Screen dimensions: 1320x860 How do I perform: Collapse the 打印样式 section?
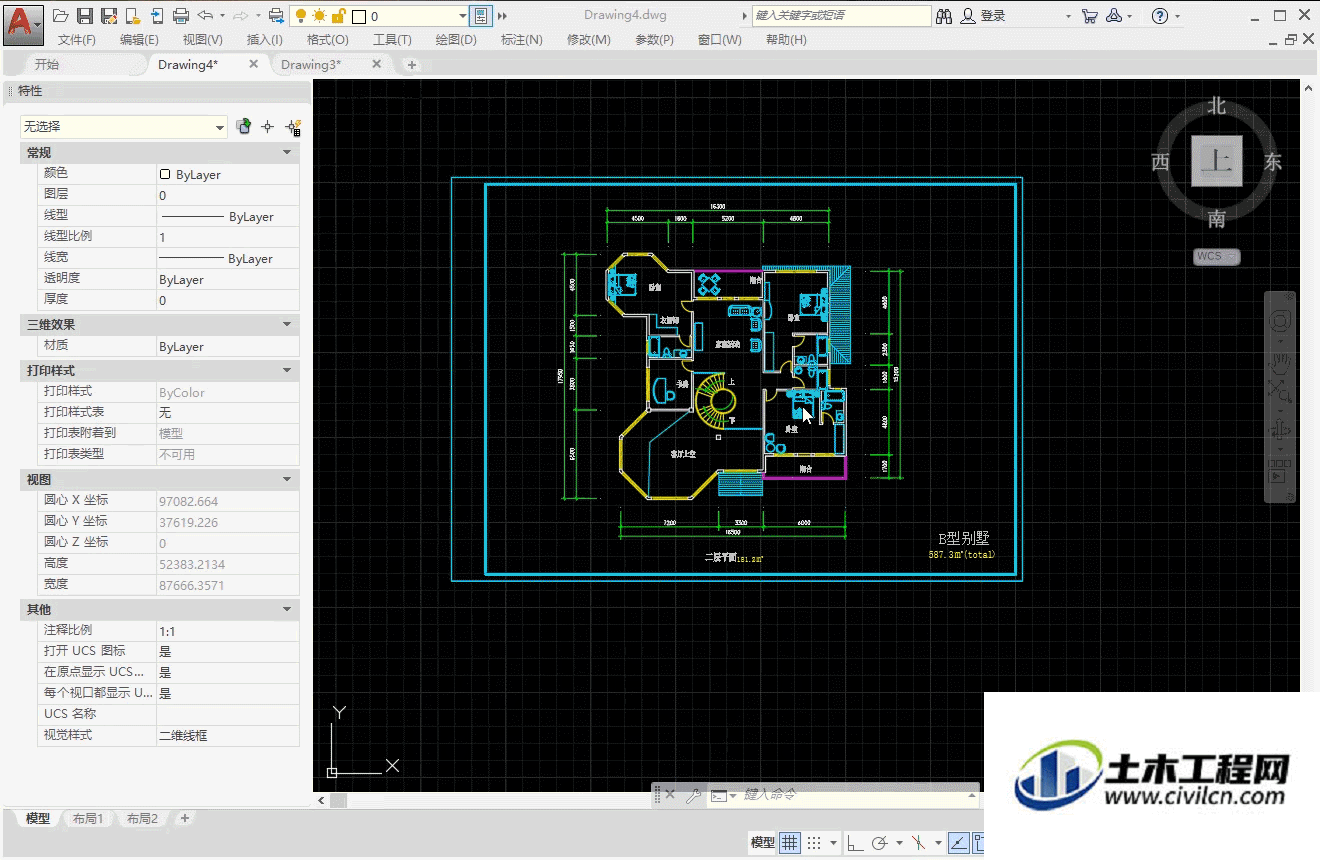coord(287,371)
